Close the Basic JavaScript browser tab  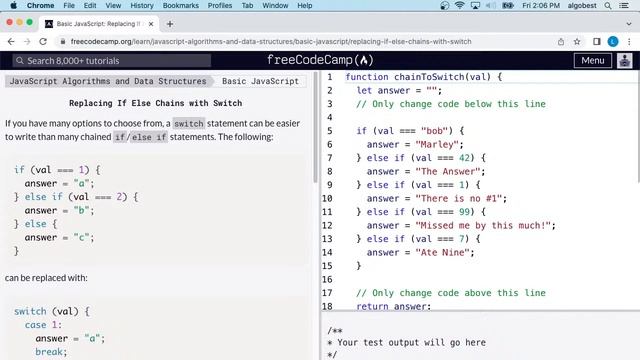click(151, 24)
